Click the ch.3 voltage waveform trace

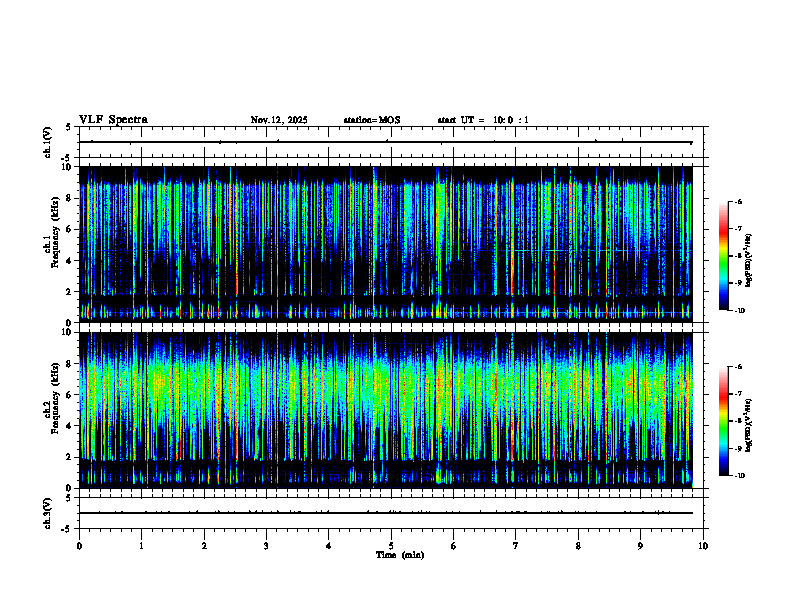tap(385, 513)
